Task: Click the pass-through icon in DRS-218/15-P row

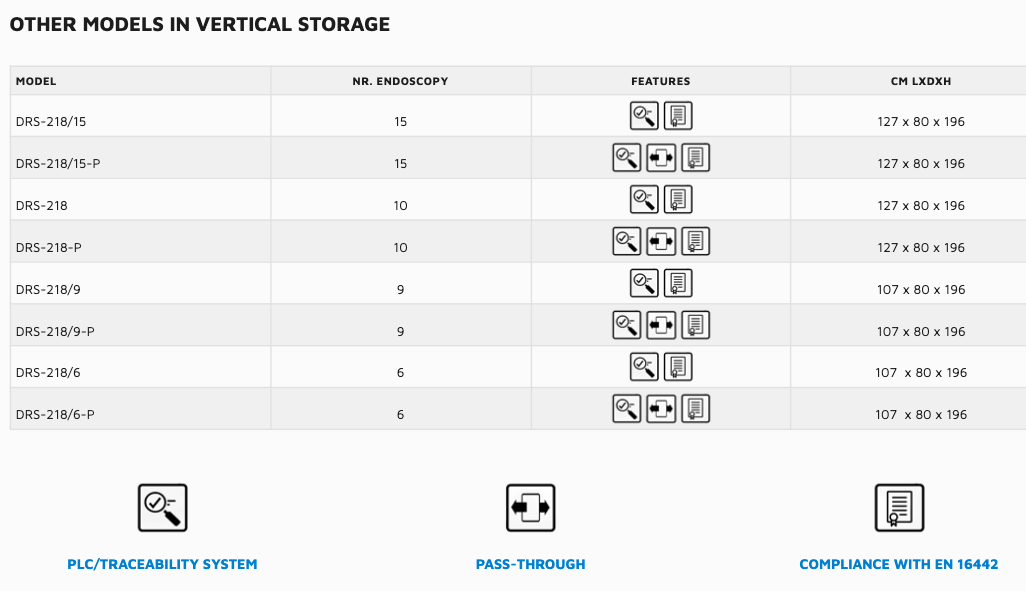Action: (661, 158)
